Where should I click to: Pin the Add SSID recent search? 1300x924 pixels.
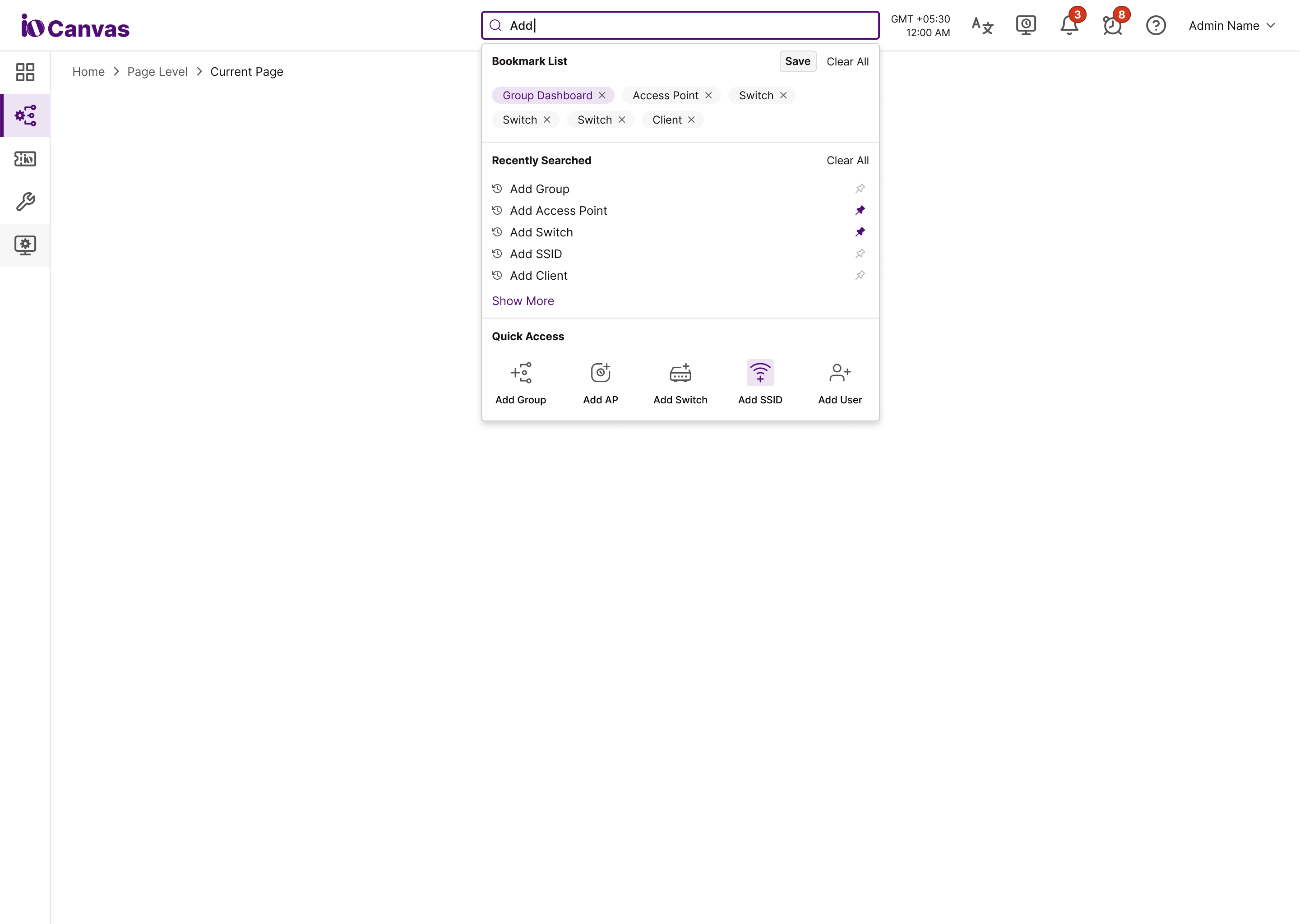860,254
